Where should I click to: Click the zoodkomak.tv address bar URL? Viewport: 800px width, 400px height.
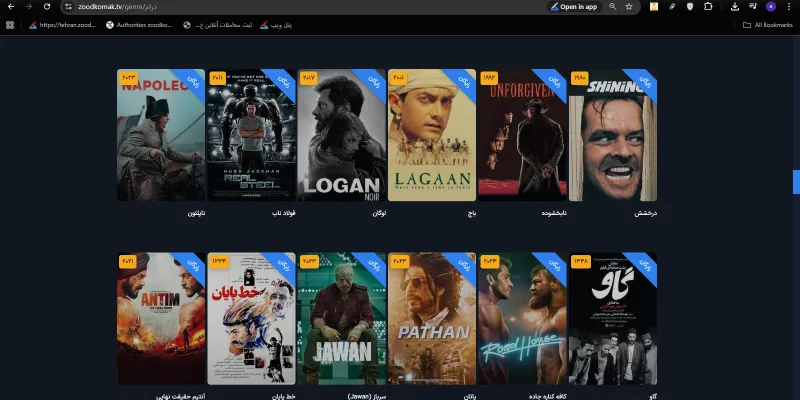click(117, 7)
